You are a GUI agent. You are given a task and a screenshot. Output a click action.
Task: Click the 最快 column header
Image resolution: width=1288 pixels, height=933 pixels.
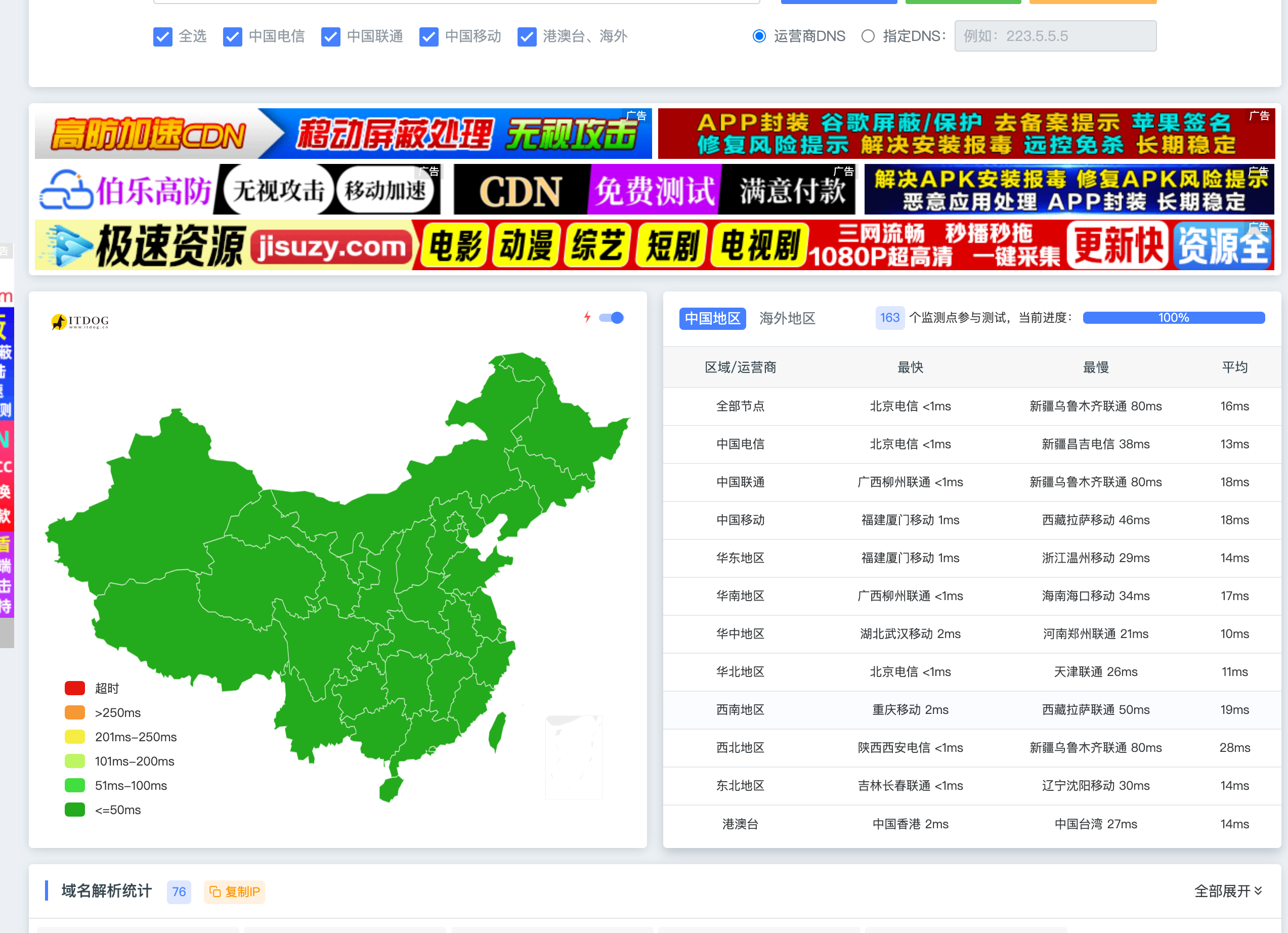click(x=910, y=368)
